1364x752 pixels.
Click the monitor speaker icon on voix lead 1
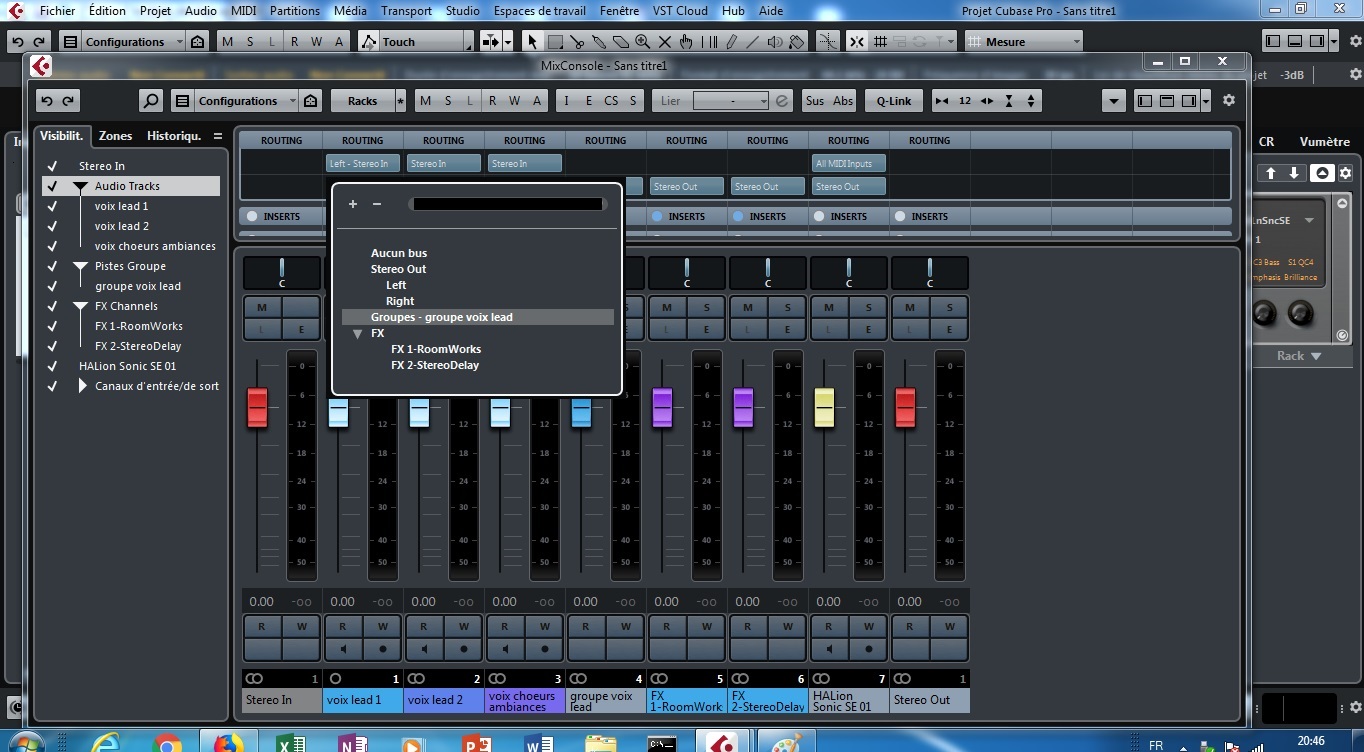click(343, 649)
